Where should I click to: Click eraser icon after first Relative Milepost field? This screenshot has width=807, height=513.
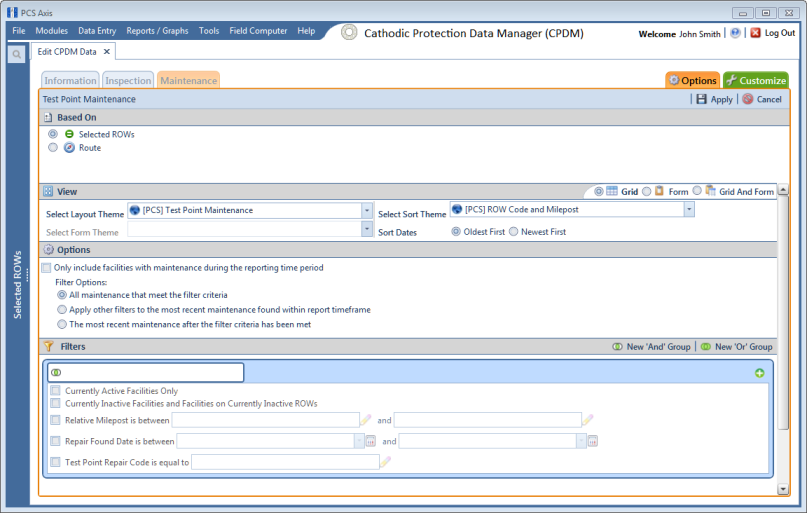point(365,420)
